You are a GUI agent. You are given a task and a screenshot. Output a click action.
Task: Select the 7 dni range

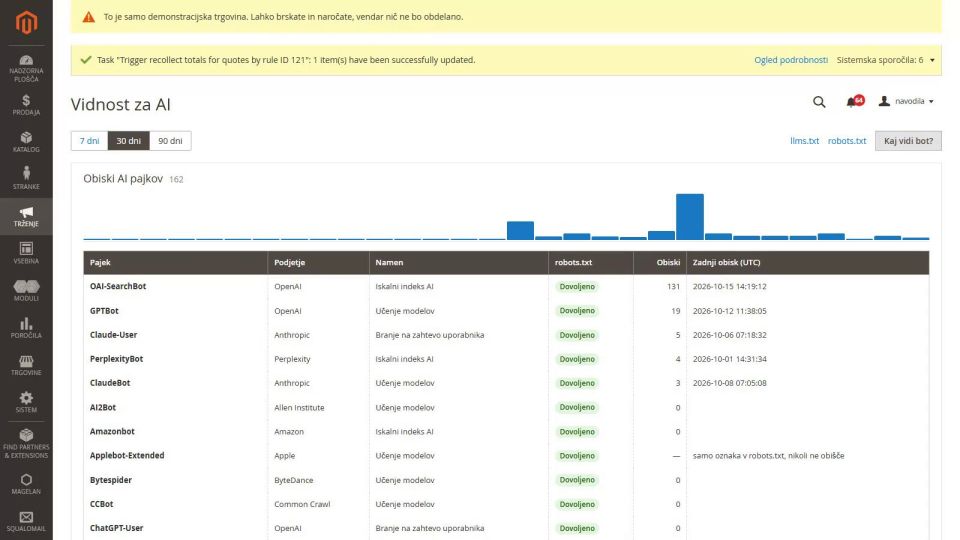click(89, 141)
